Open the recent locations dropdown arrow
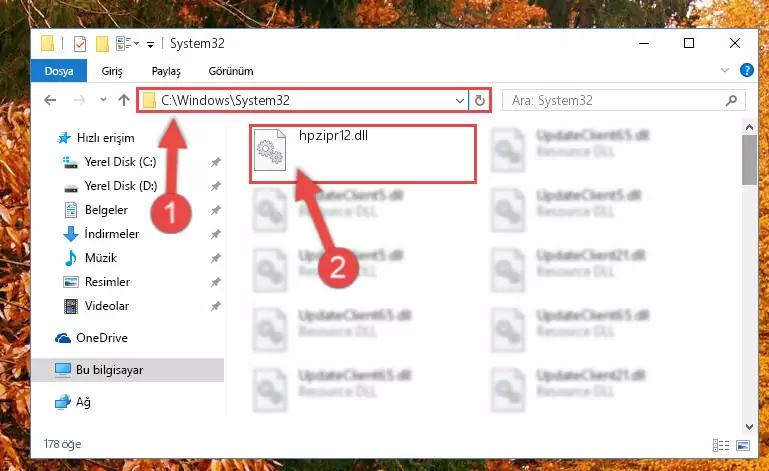Viewport: 769px width, 471px height. click(x=103, y=100)
